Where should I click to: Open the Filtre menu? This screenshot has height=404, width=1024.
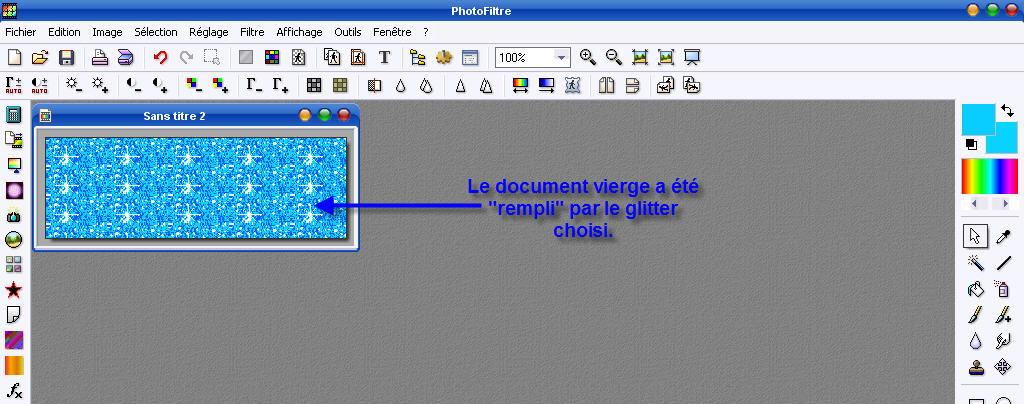[x=252, y=32]
